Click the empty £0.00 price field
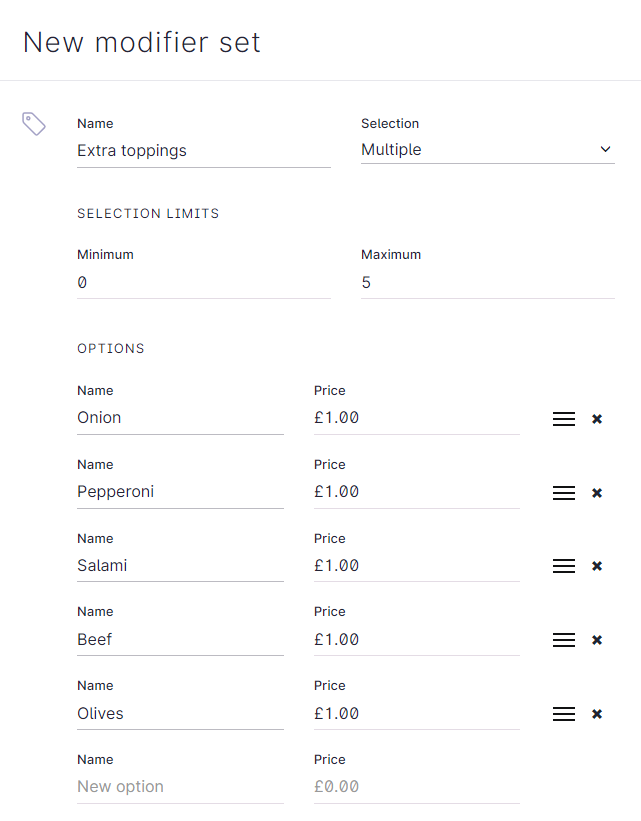This screenshot has height=821, width=641. point(416,787)
